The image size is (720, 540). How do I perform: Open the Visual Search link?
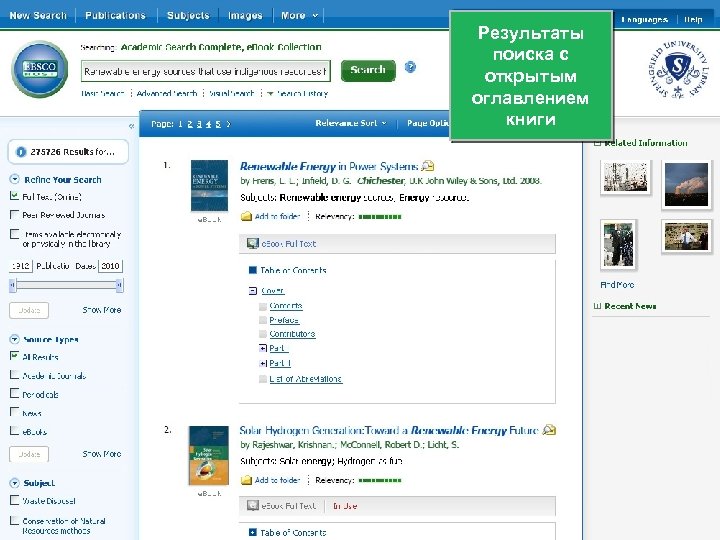pyautogui.click(x=231, y=94)
